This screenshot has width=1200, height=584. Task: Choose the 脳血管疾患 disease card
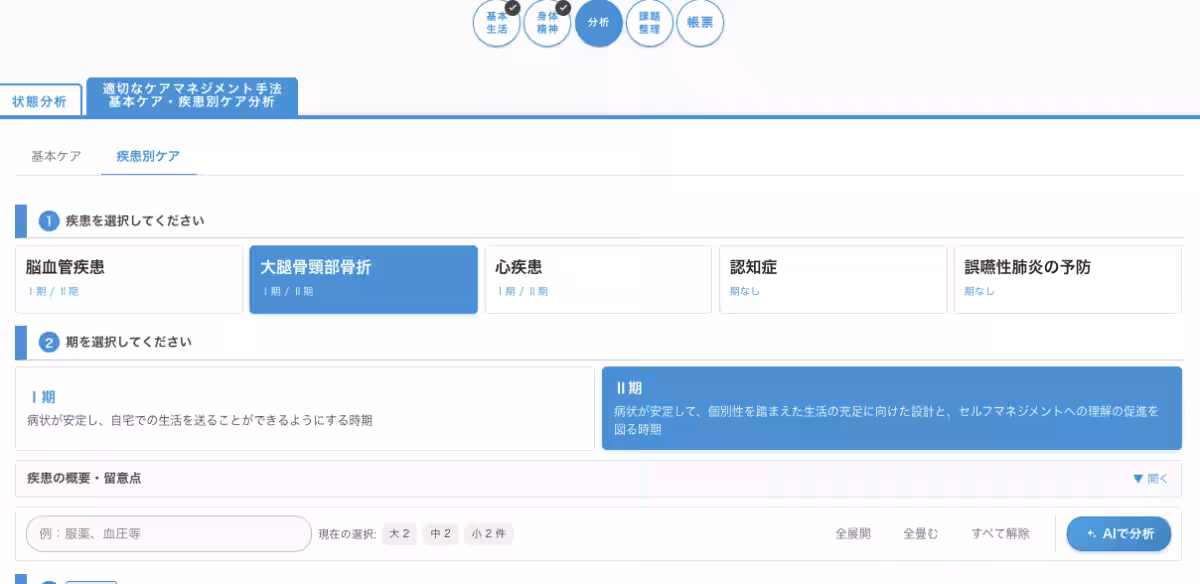(x=129, y=280)
